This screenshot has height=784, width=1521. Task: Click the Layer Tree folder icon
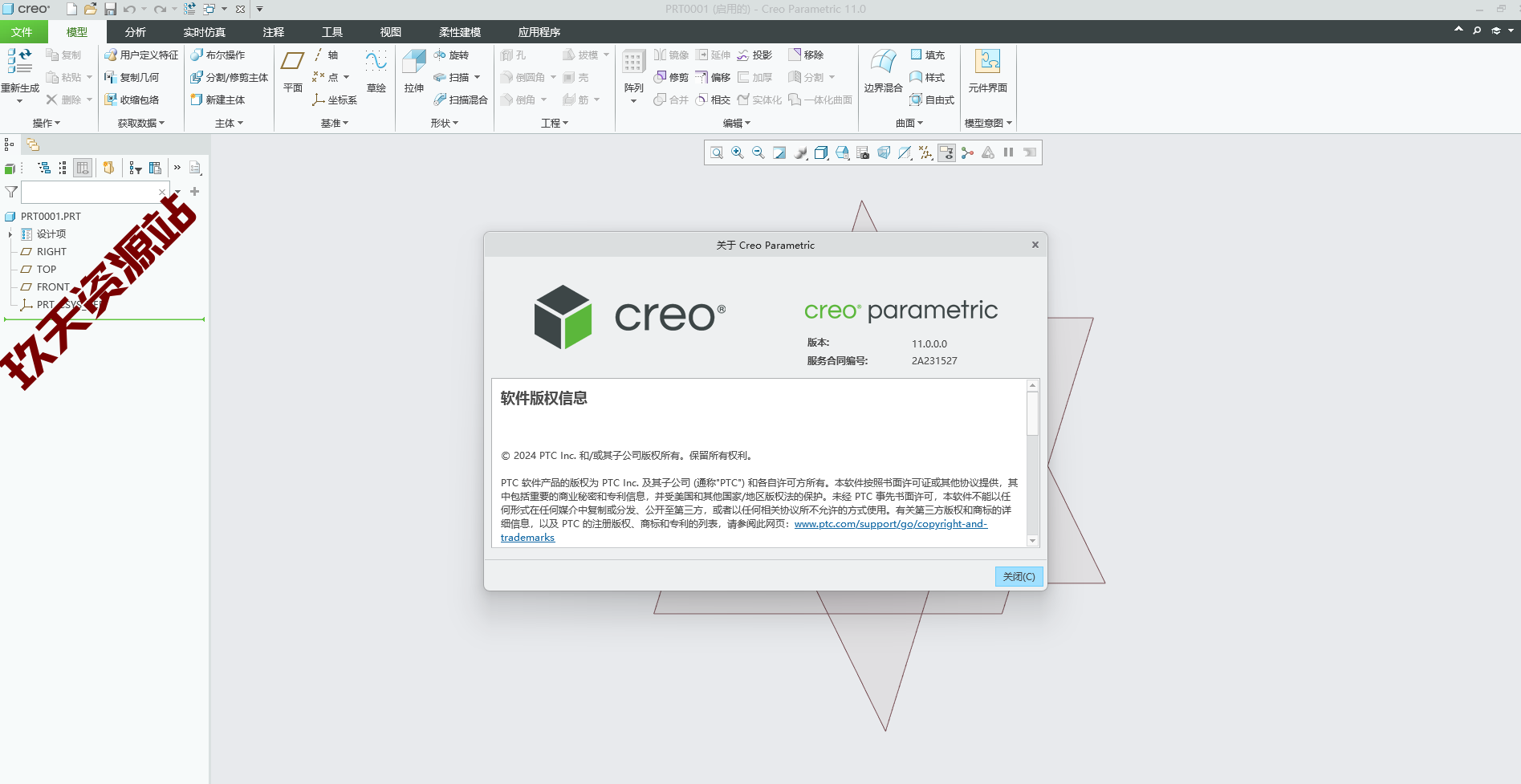[x=33, y=144]
